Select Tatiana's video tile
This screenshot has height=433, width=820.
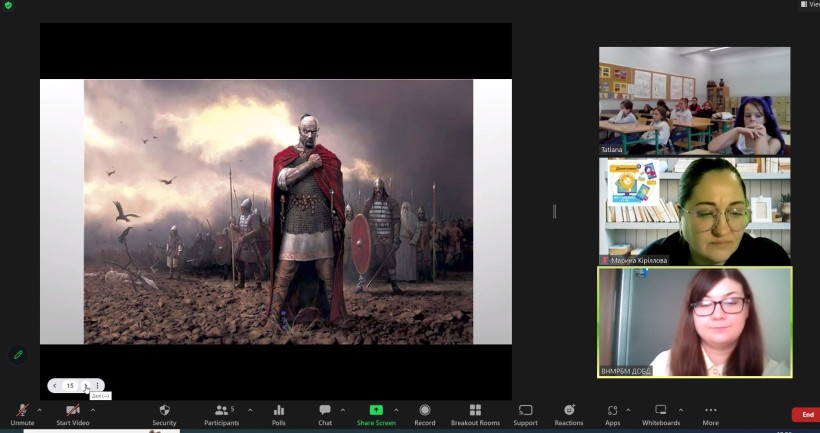tap(694, 101)
